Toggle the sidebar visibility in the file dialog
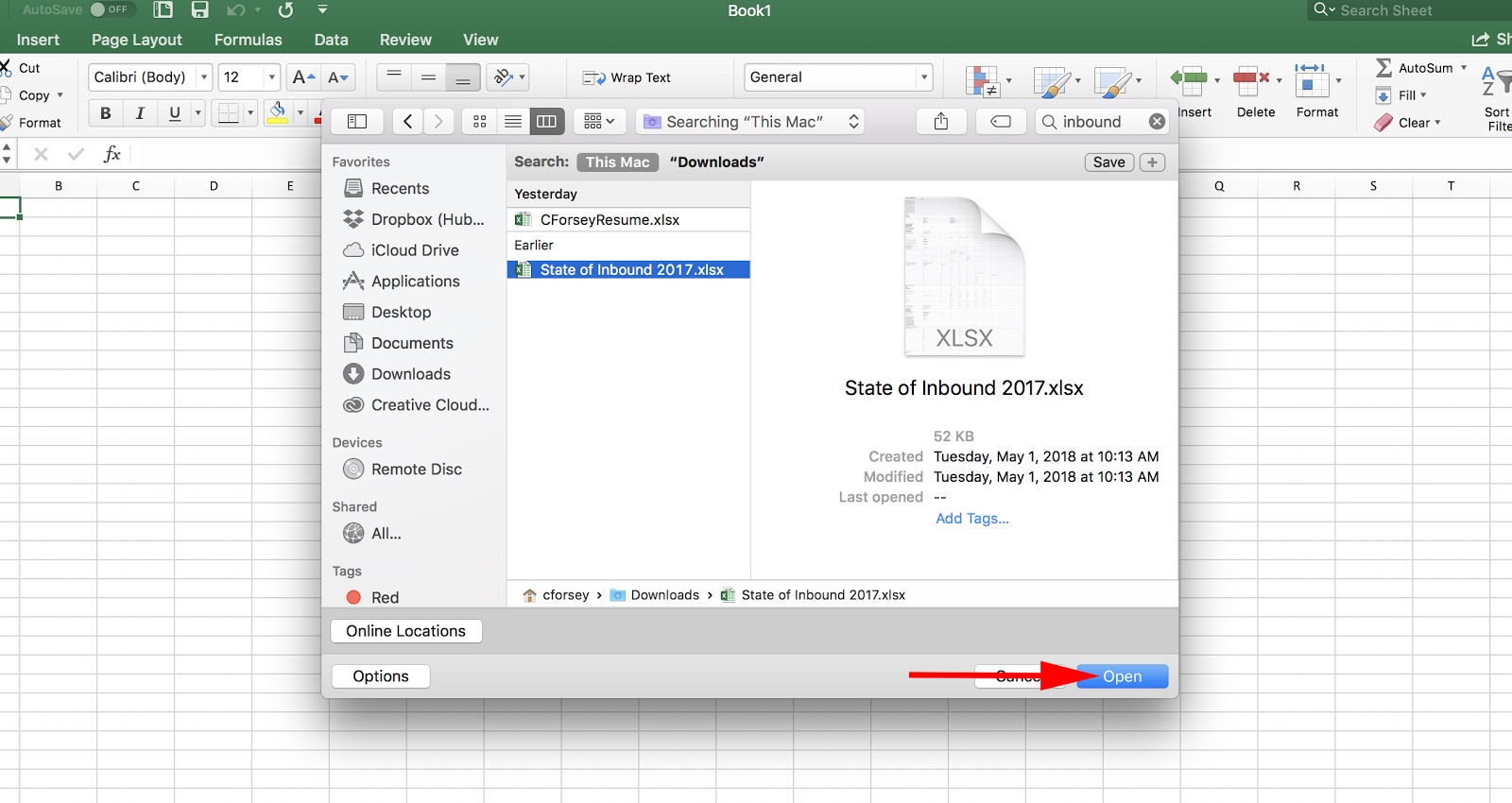1512x803 pixels. [x=357, y=122]
